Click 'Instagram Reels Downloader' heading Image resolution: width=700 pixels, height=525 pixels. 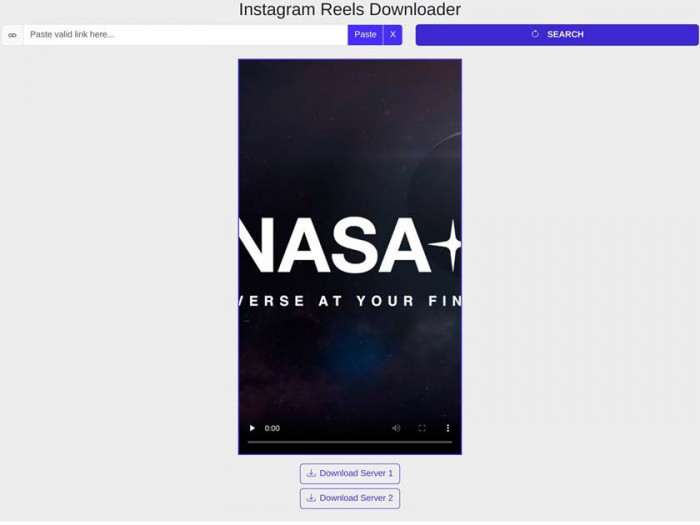click(x=350, y=9)
